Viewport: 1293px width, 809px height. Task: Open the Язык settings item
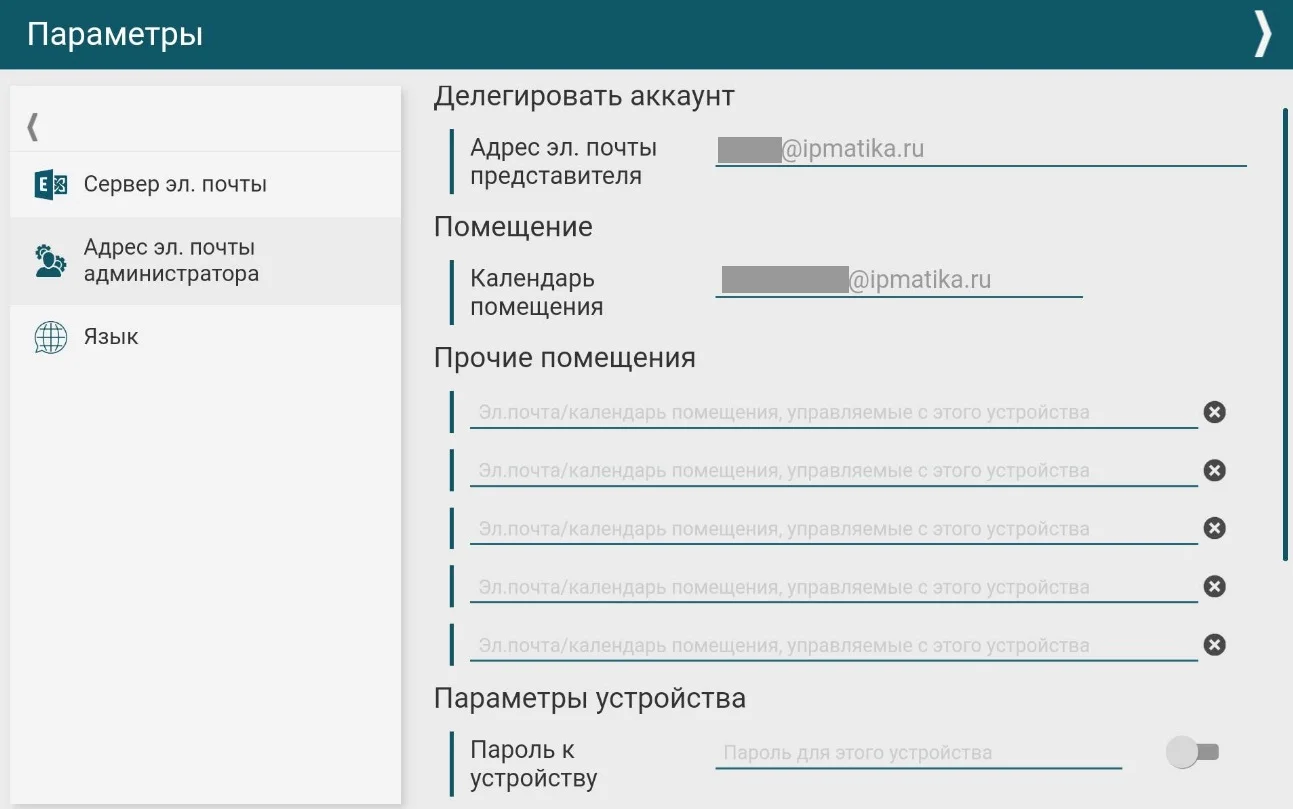(111, 337)
